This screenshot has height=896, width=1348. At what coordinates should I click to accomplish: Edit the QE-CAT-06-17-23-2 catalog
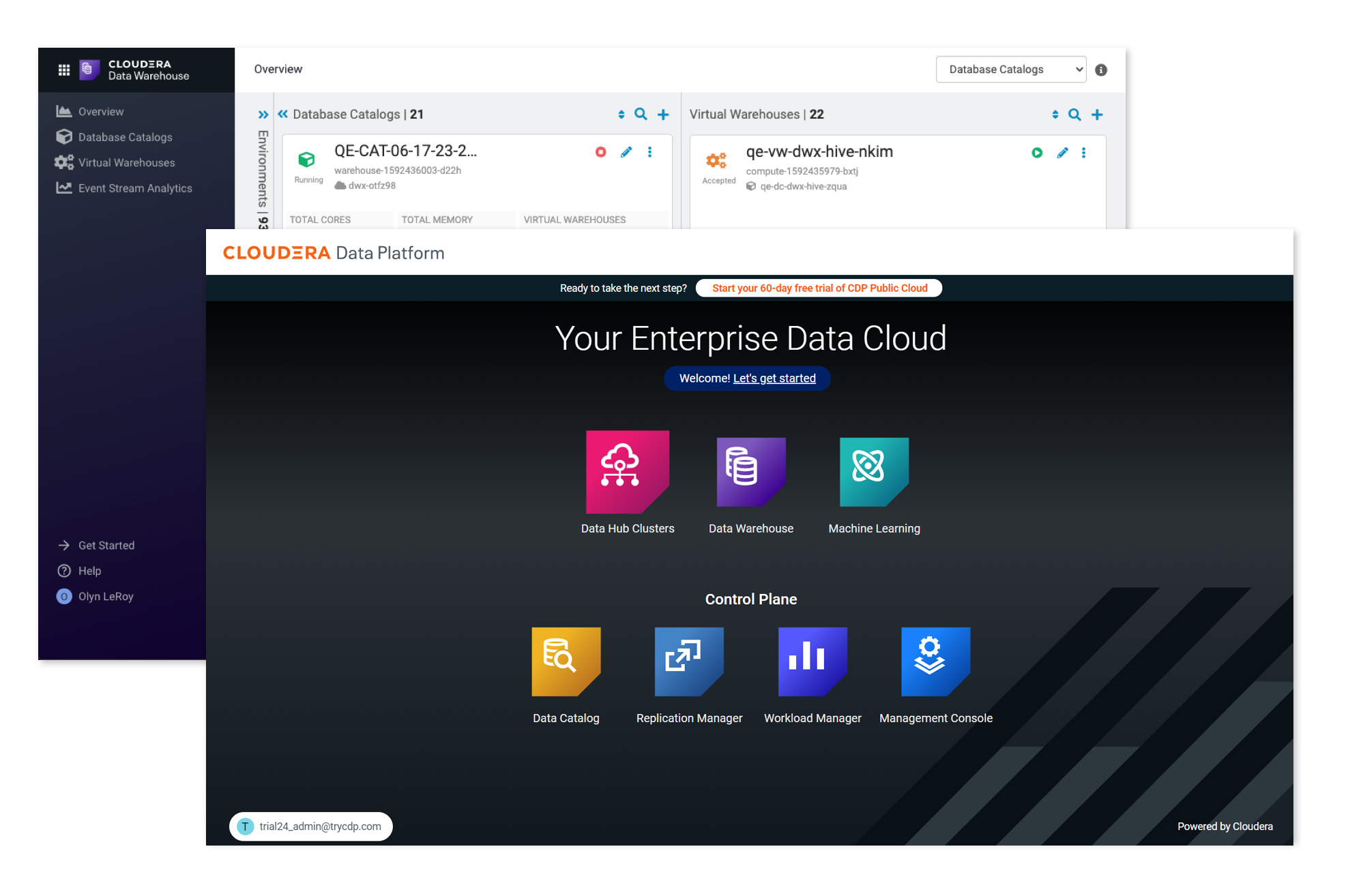pos(626,152)
